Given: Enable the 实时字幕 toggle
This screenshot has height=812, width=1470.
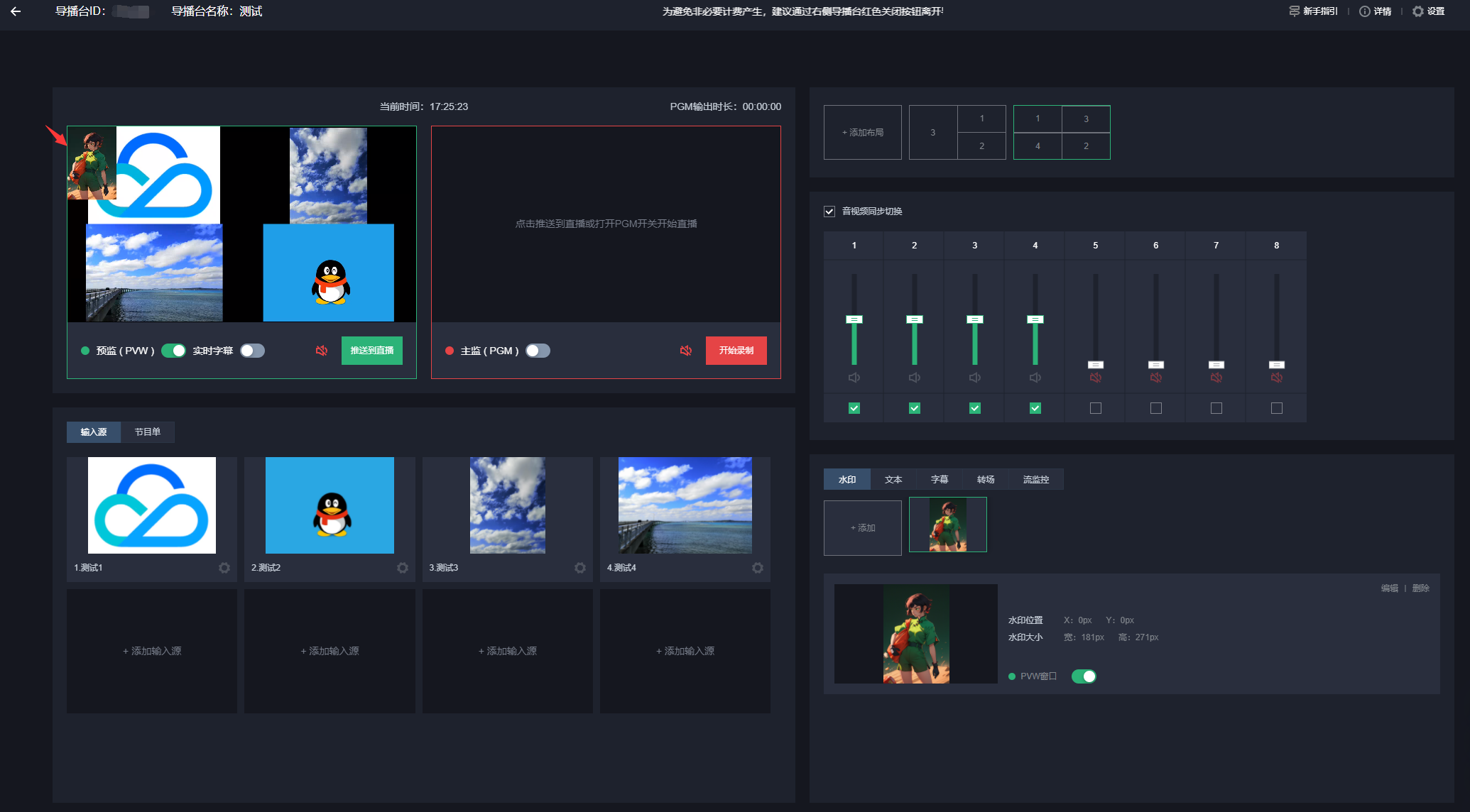Looking at the screenshot, I should [x=252, y=351].
